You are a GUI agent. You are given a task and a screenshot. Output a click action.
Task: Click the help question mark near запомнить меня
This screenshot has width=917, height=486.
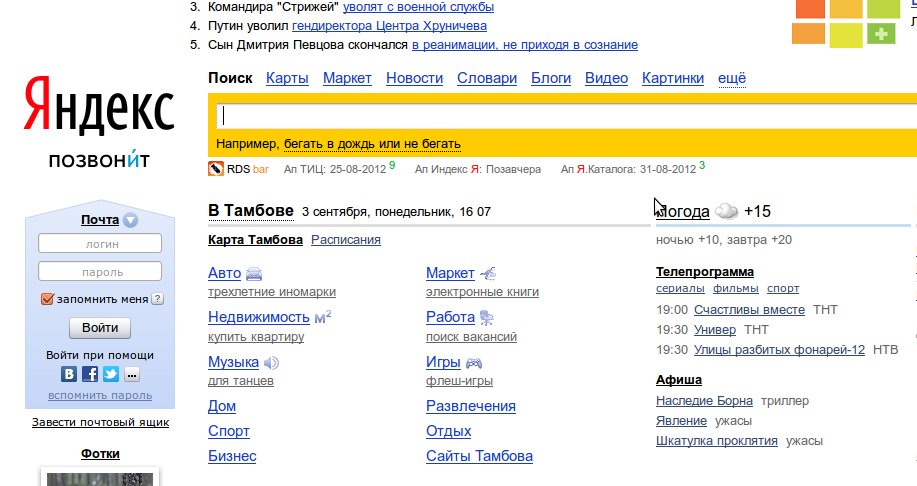158,299
